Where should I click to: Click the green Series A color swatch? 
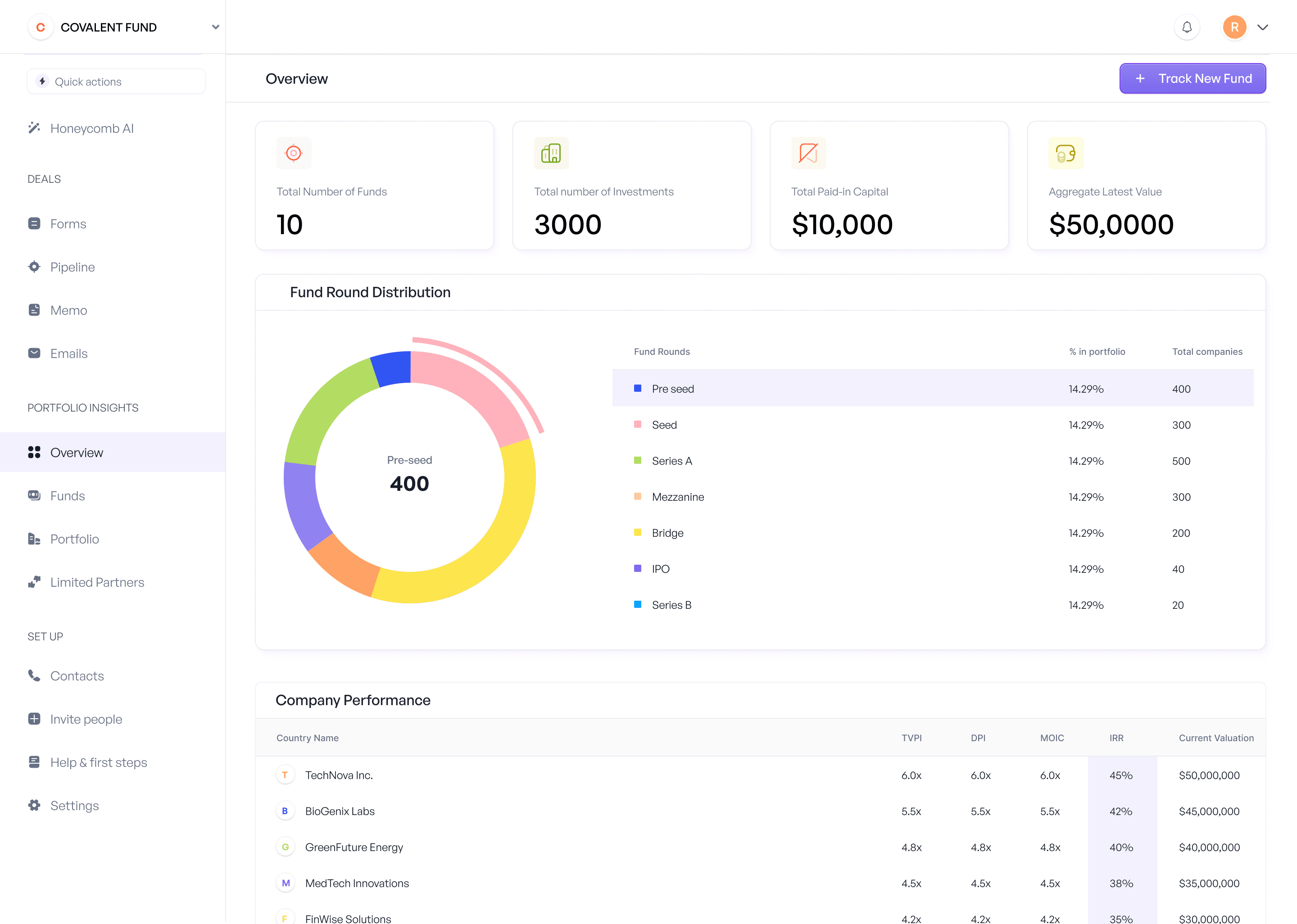point(638,460)
